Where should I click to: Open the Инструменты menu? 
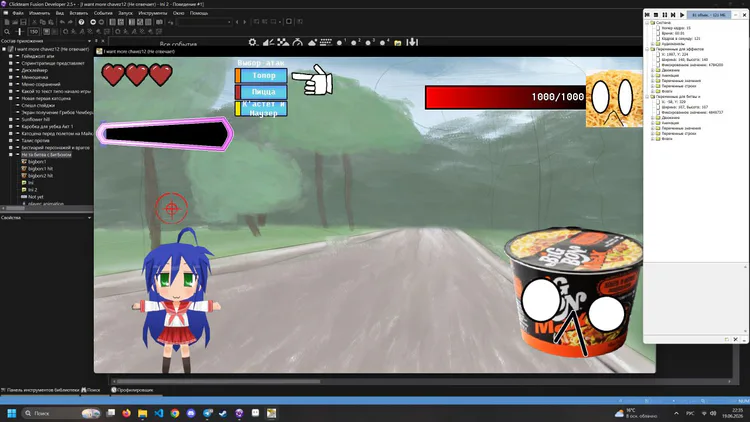(152, 13)
